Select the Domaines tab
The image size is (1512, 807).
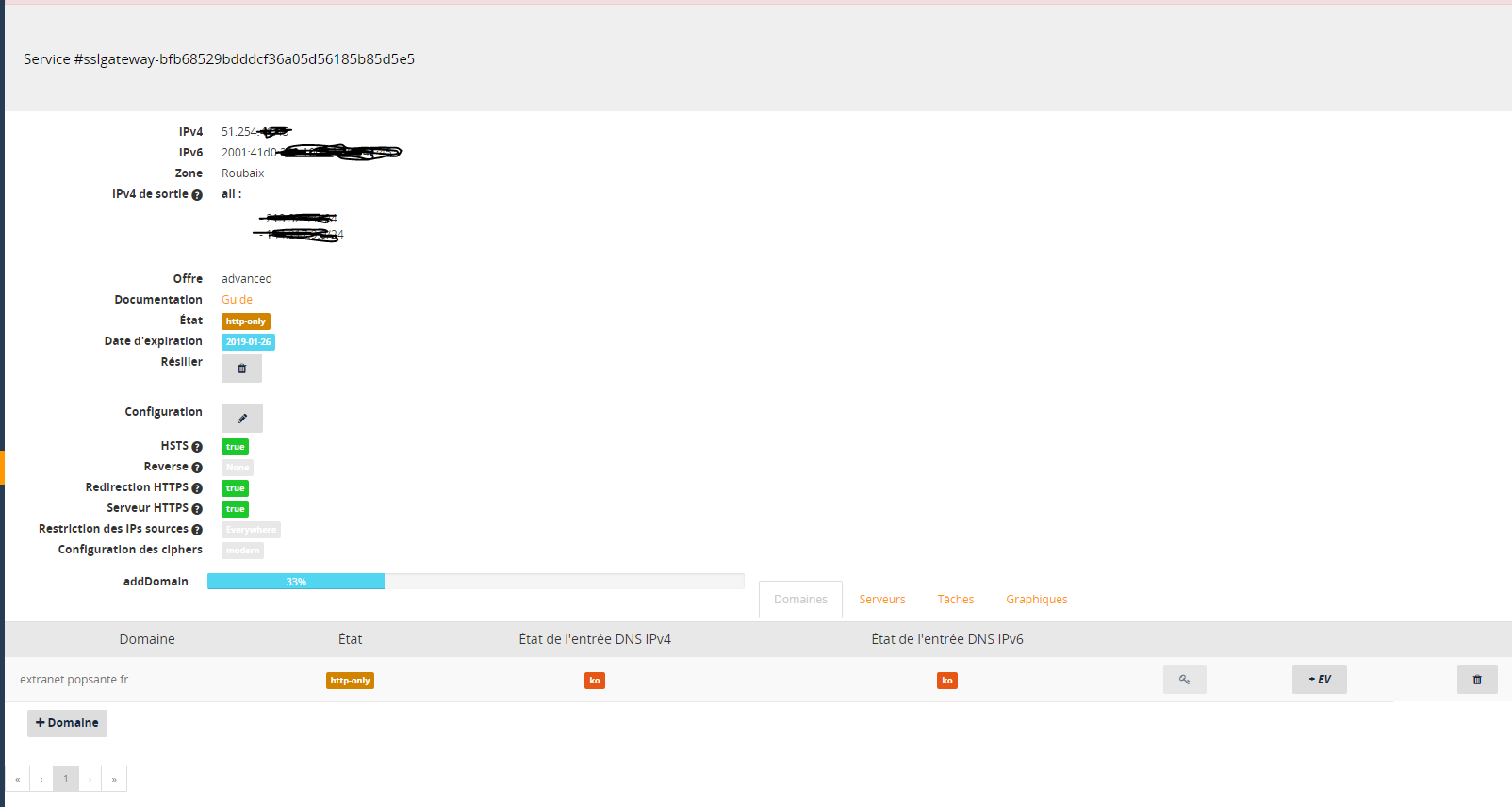coord(800,600)
